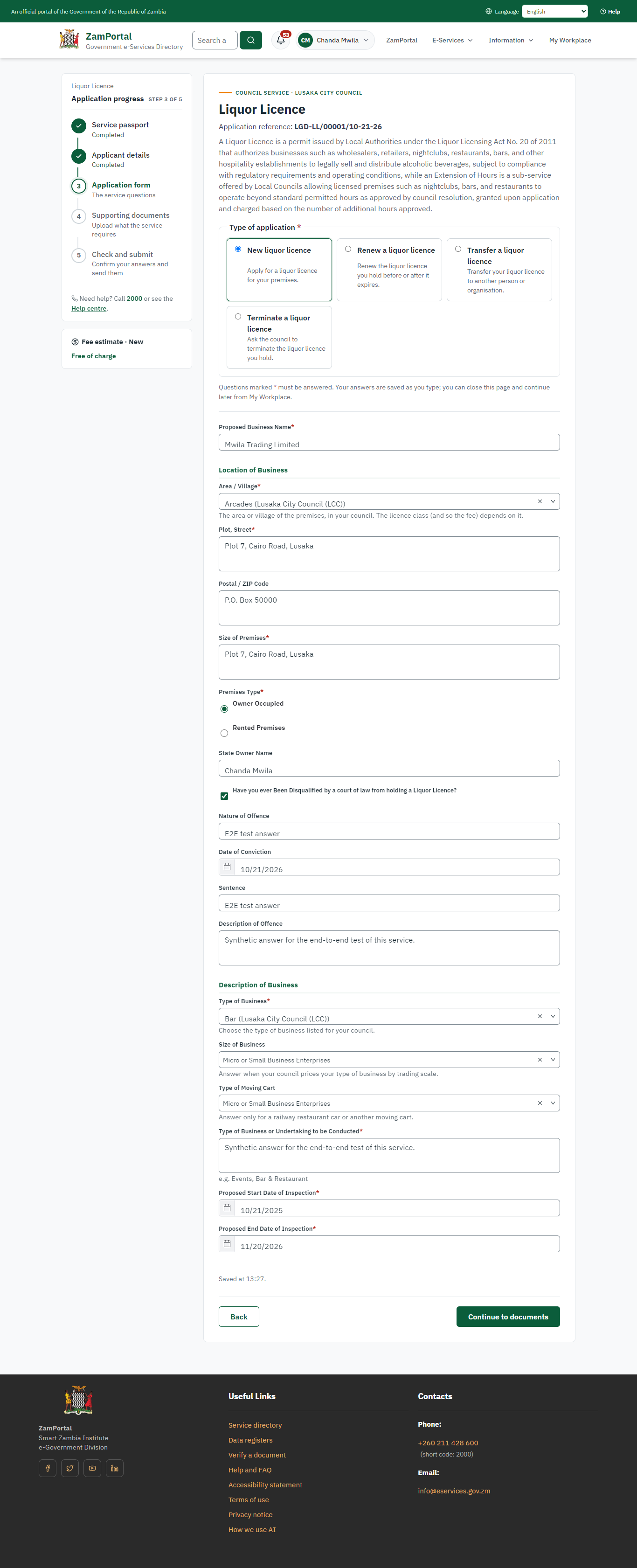Click the green search magnifier button
The width and height of the screenshot is (637, 1568).
251,40
